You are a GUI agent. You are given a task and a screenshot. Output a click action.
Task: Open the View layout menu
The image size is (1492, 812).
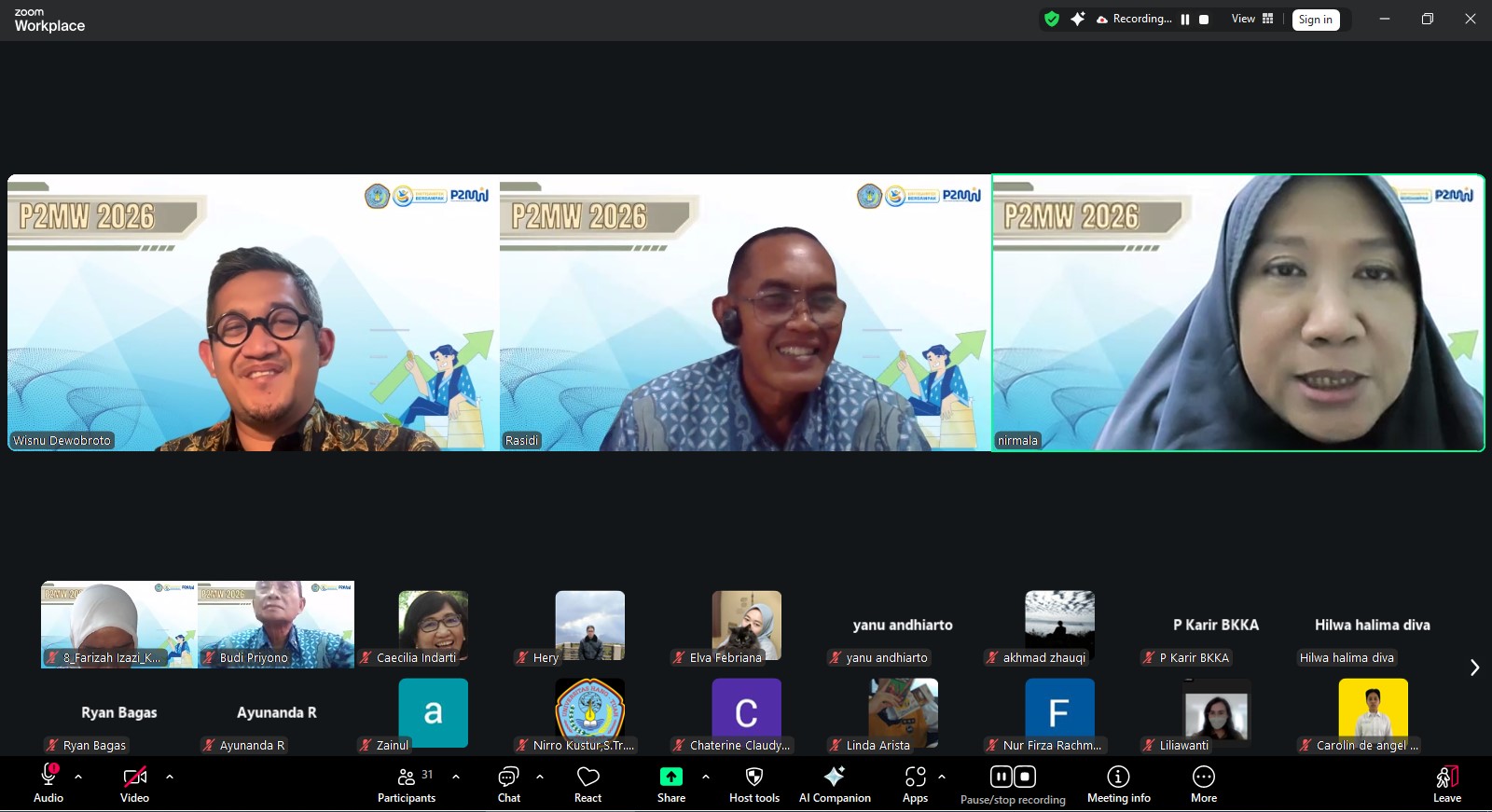(1251, 19)
